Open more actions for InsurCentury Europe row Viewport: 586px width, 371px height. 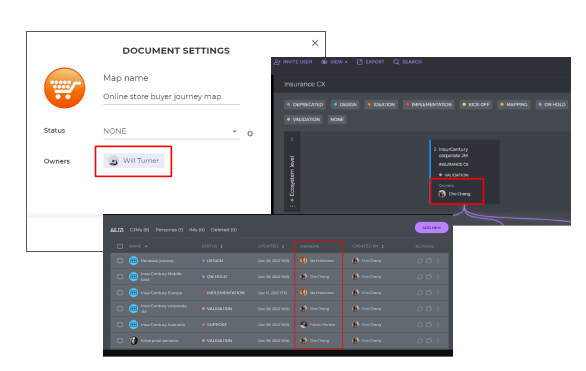[x=438, y=293]
